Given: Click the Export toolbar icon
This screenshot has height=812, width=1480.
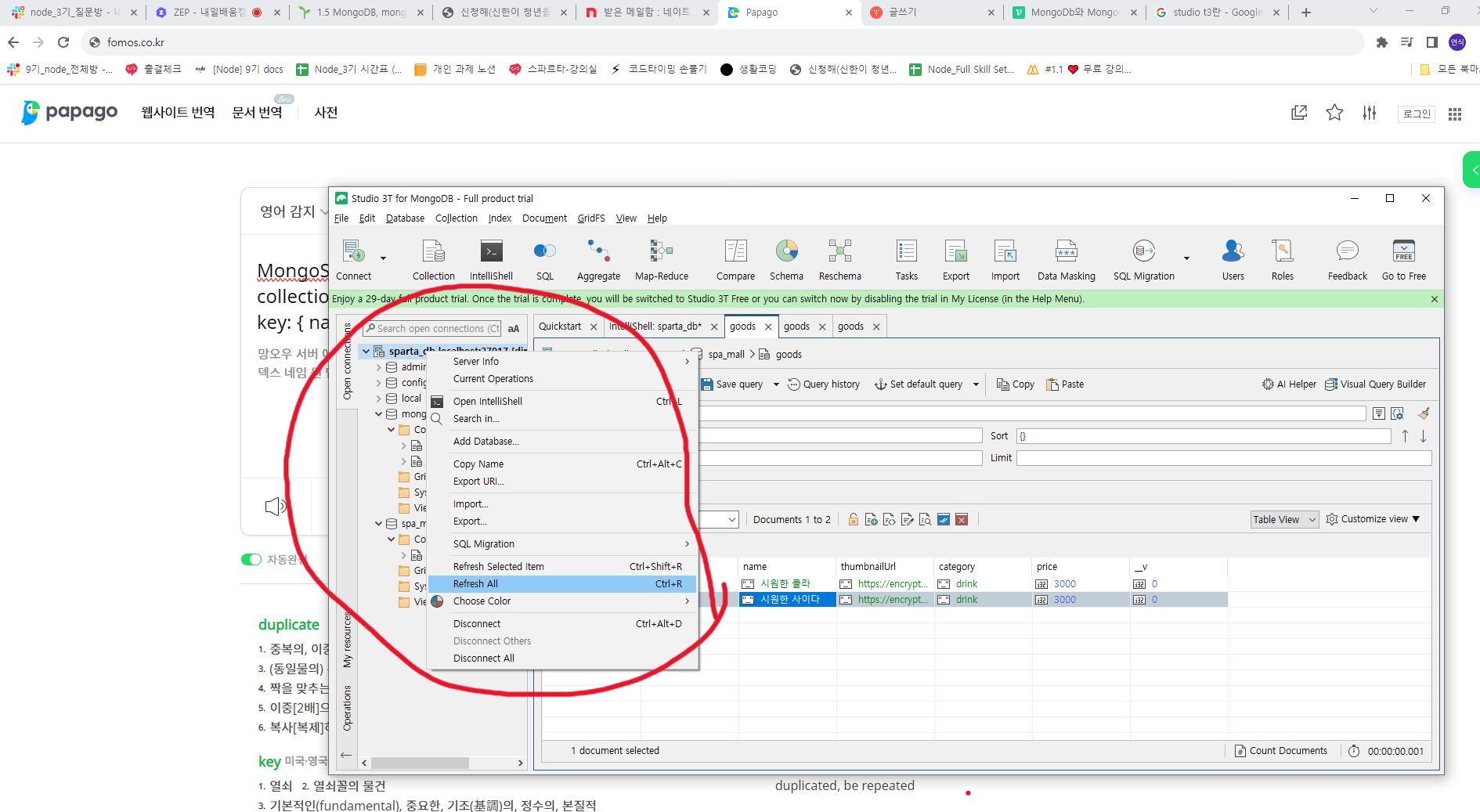Looking at the screenshot, I should click(955, 259).
